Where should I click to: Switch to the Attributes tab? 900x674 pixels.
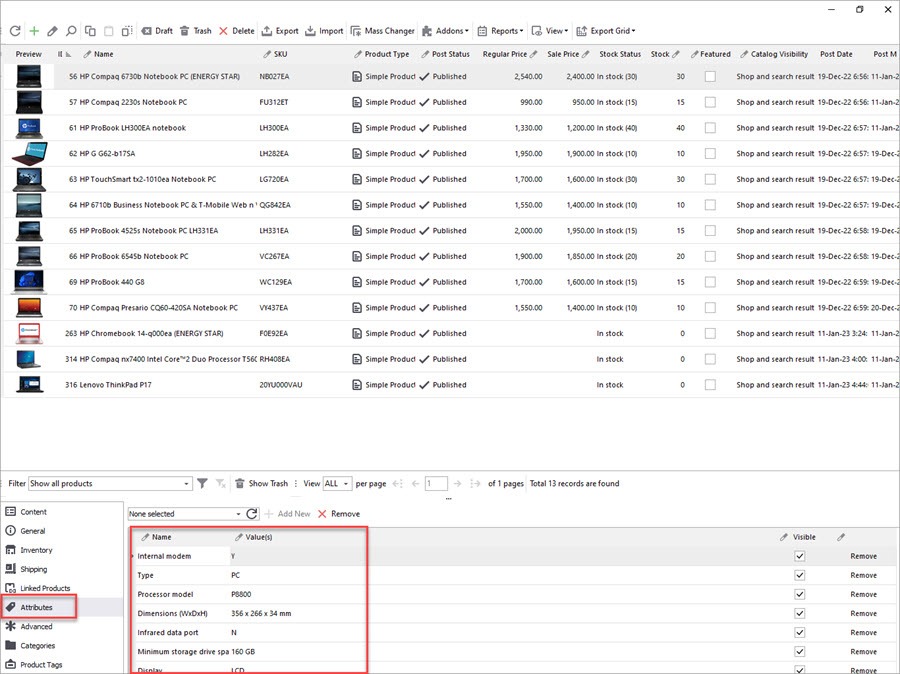36,607
